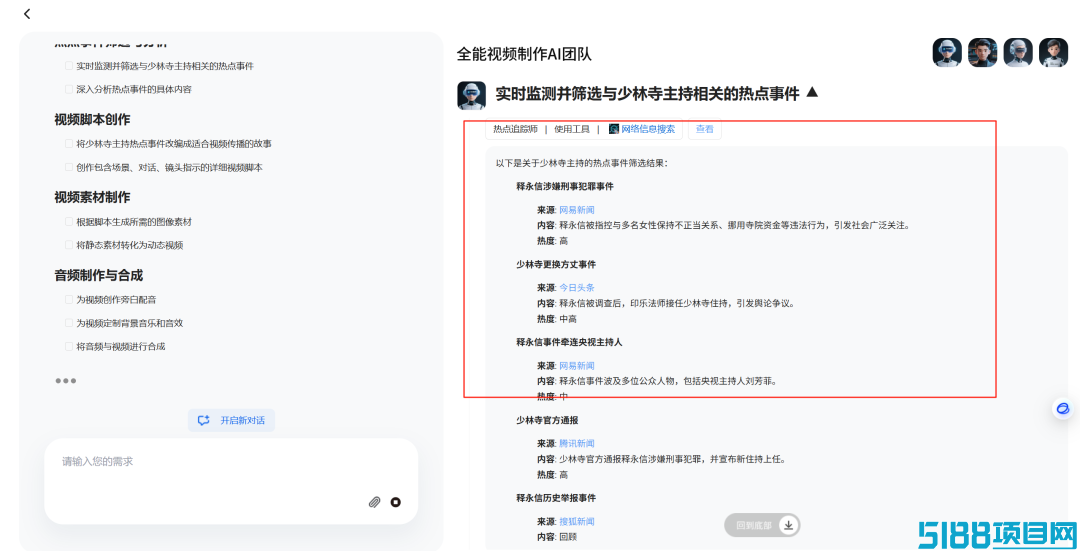The image size is (1080, 551).
Task: Click the 热点追踪师 role label
Action: pyautogui.click(x=515, y=129)
